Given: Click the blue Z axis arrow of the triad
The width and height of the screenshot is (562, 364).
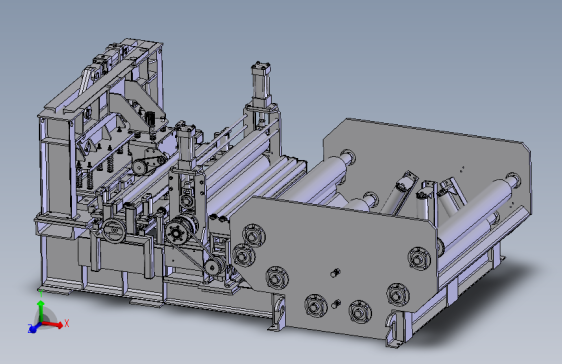Looking at the screenshot, I should (x=34, y=327).
